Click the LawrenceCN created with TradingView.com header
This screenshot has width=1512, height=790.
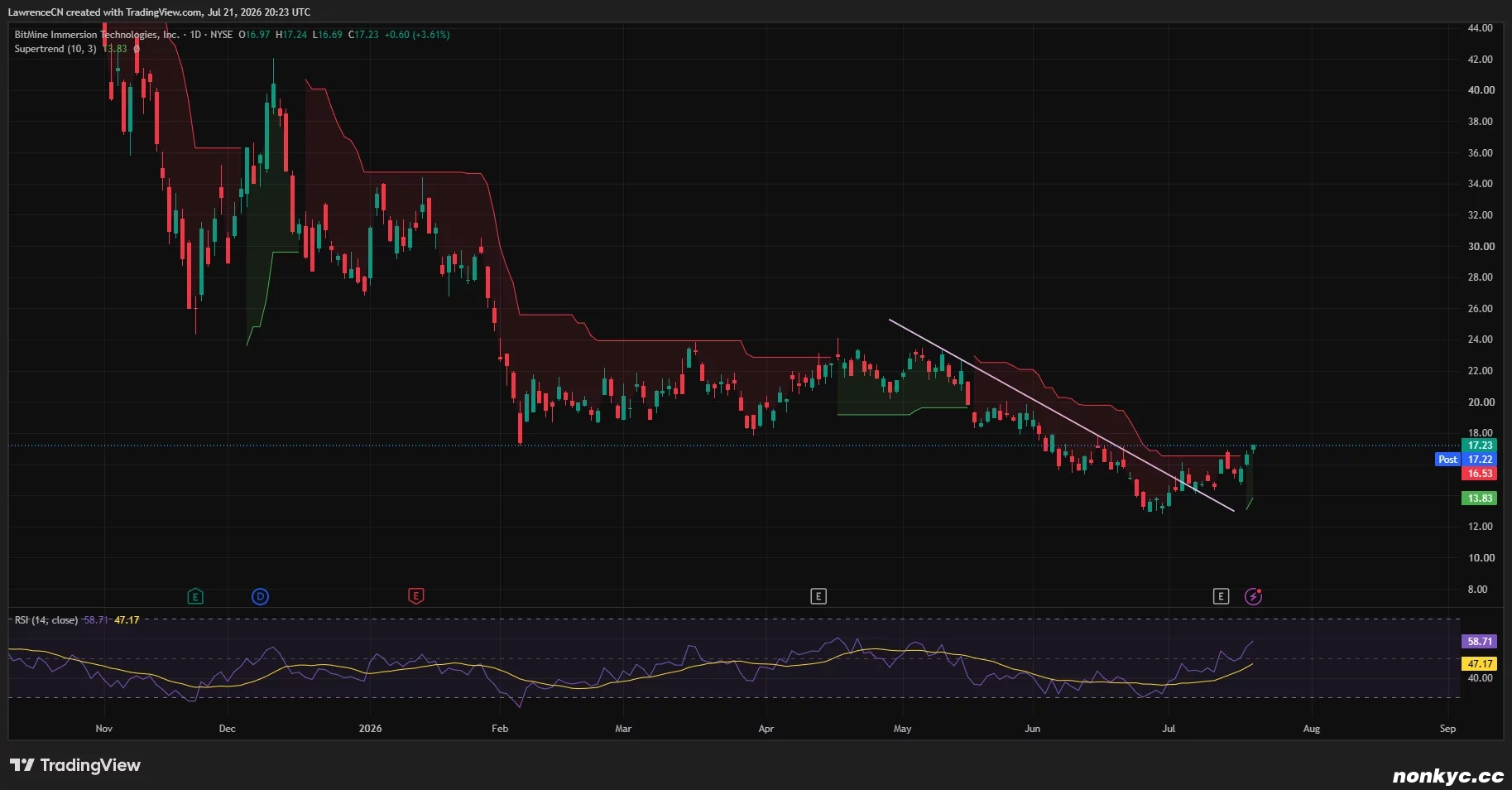(x=160, y=12)
